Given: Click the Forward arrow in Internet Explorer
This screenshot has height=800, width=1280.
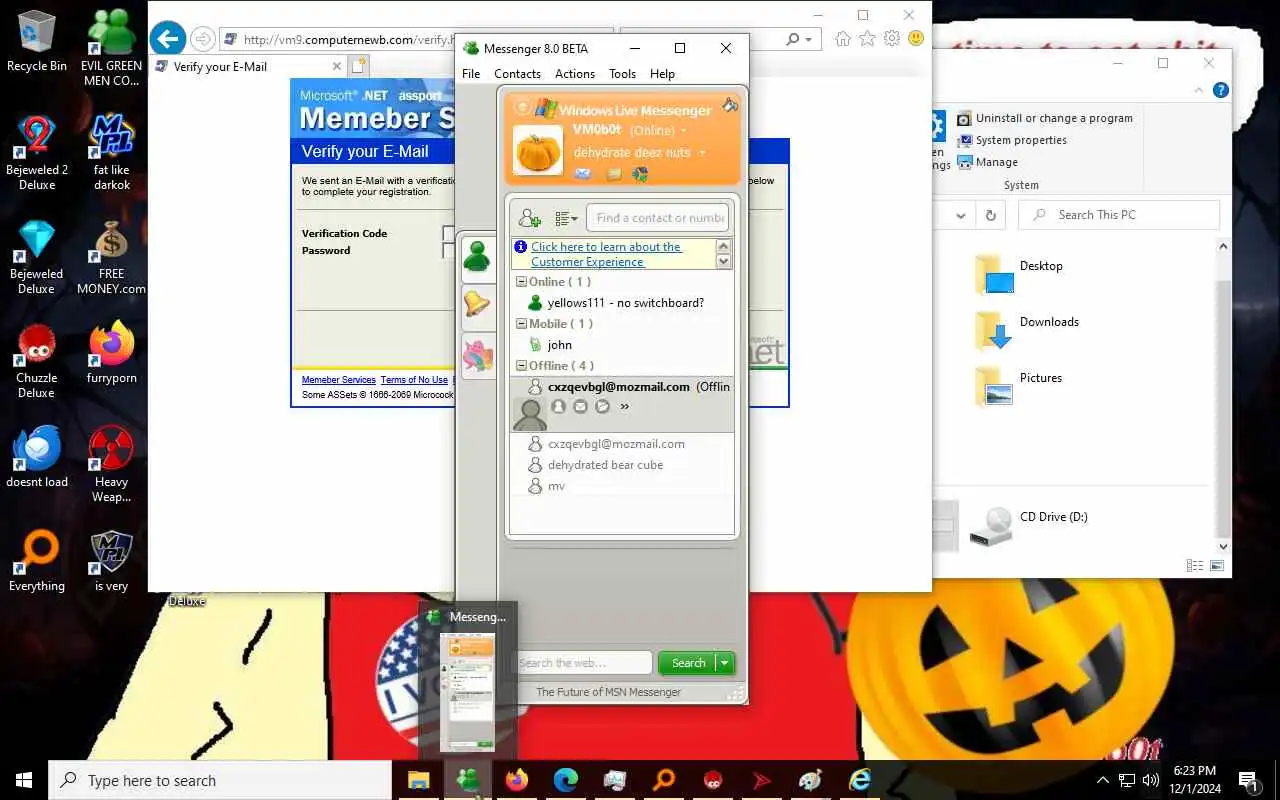Looking at the screenshot, I should click(x=202, y=40).
